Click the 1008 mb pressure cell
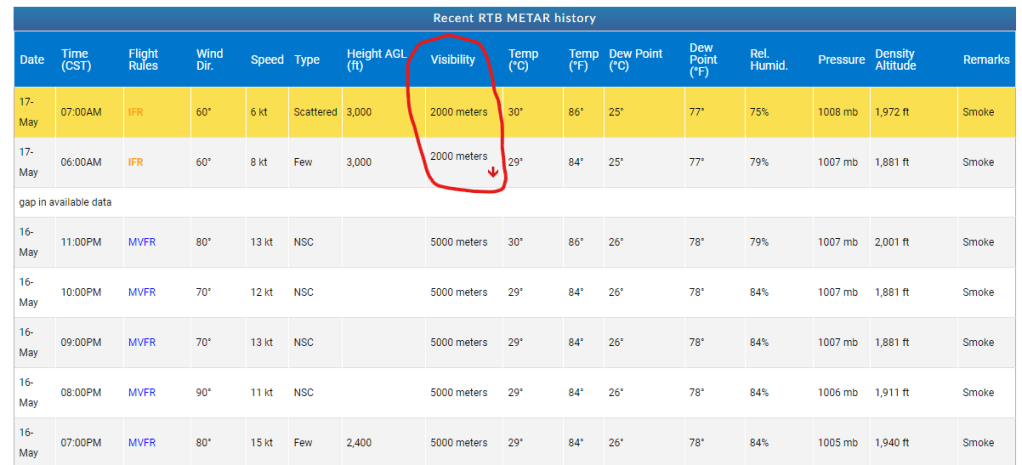 pyautogui.click(x=837, y=112)
